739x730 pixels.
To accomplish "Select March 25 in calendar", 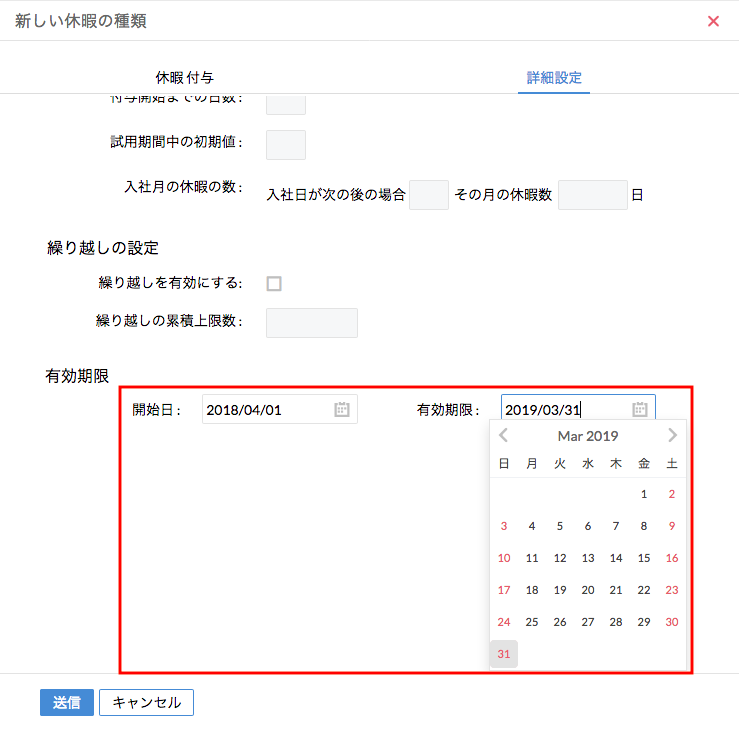I will click(x=532, y=622).
